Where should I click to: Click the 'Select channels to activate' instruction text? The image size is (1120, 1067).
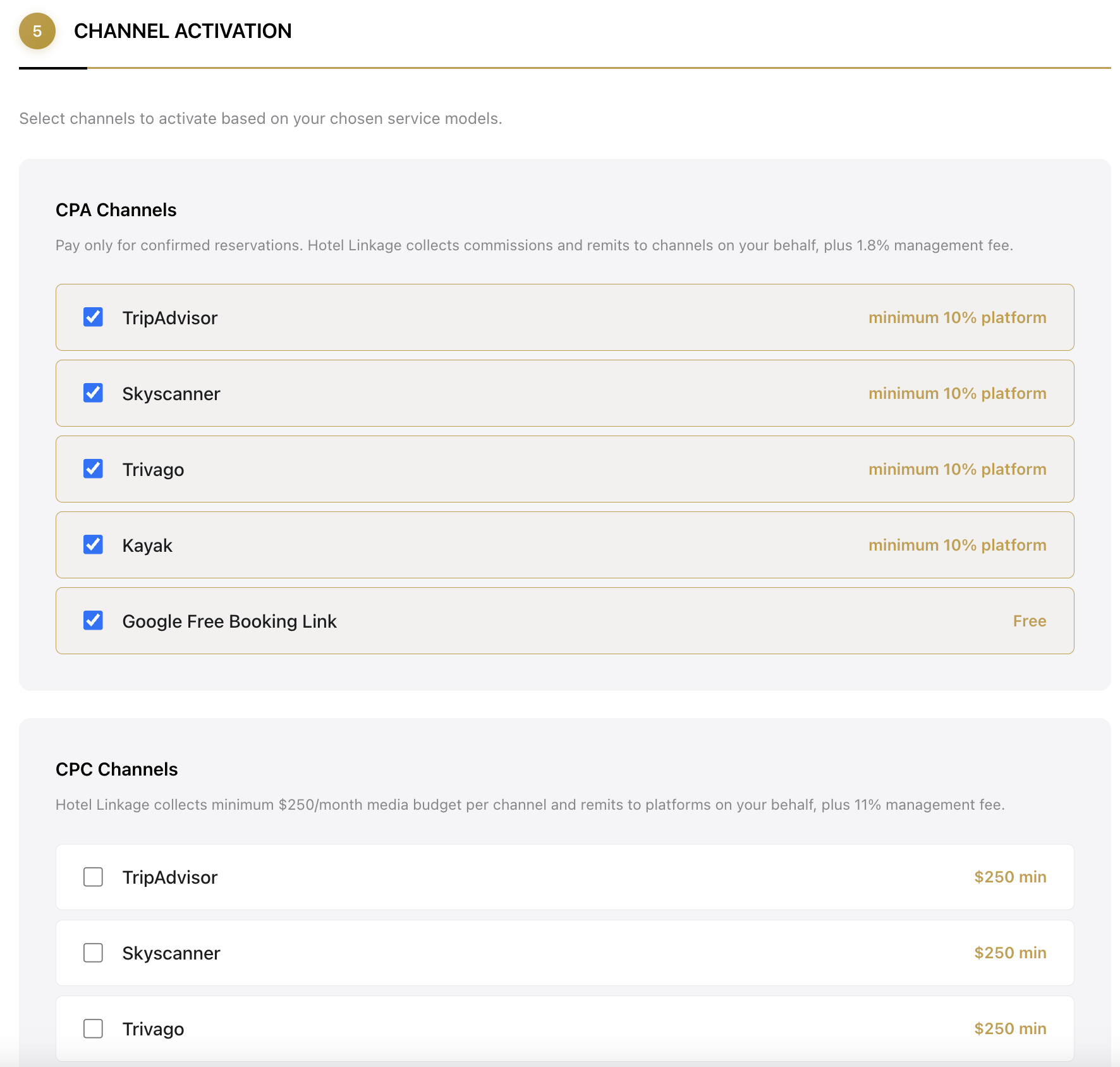pos(260,118)
